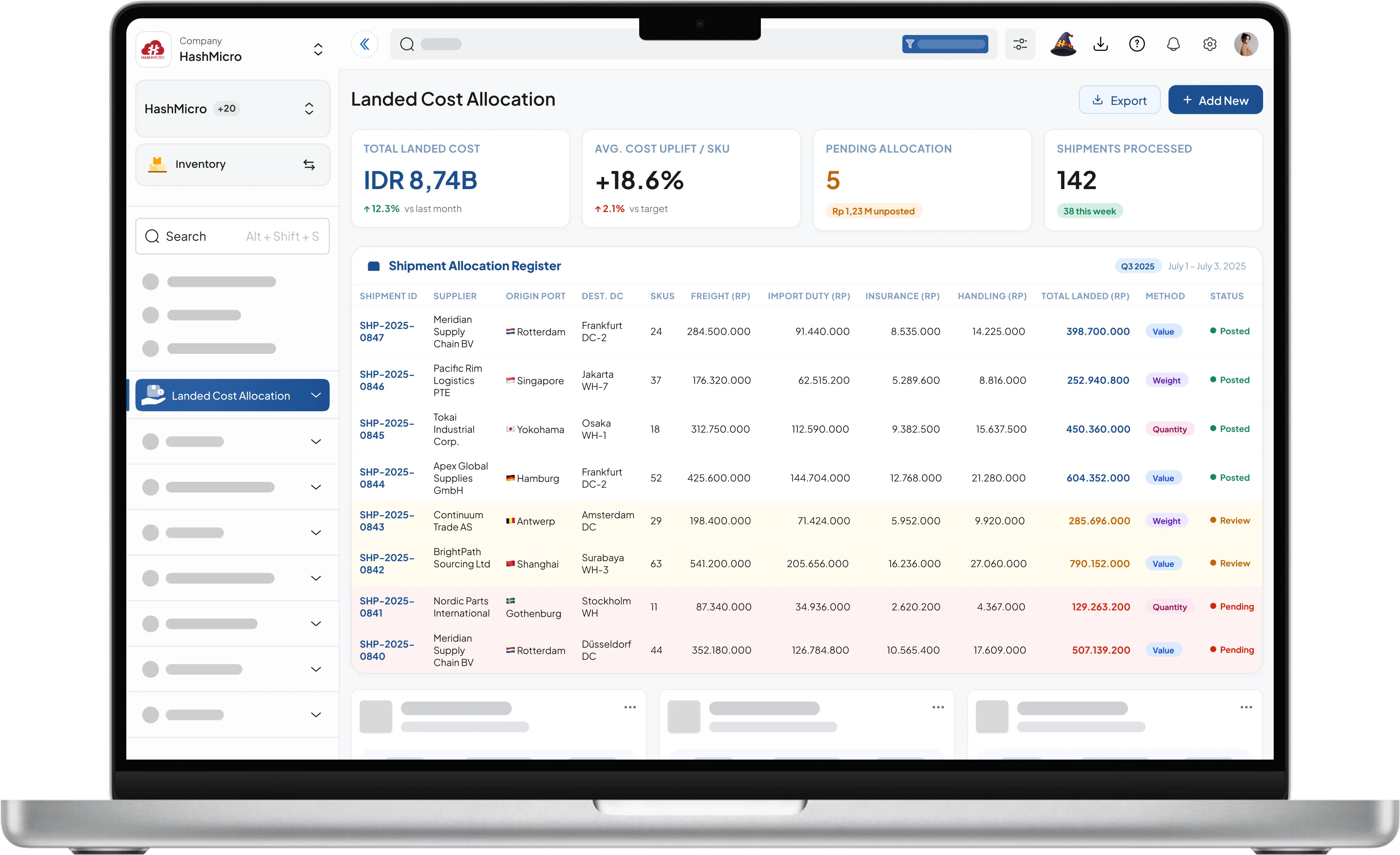
Task: Click the Inventory module swap arrows icon
Action: coord(309,165)
